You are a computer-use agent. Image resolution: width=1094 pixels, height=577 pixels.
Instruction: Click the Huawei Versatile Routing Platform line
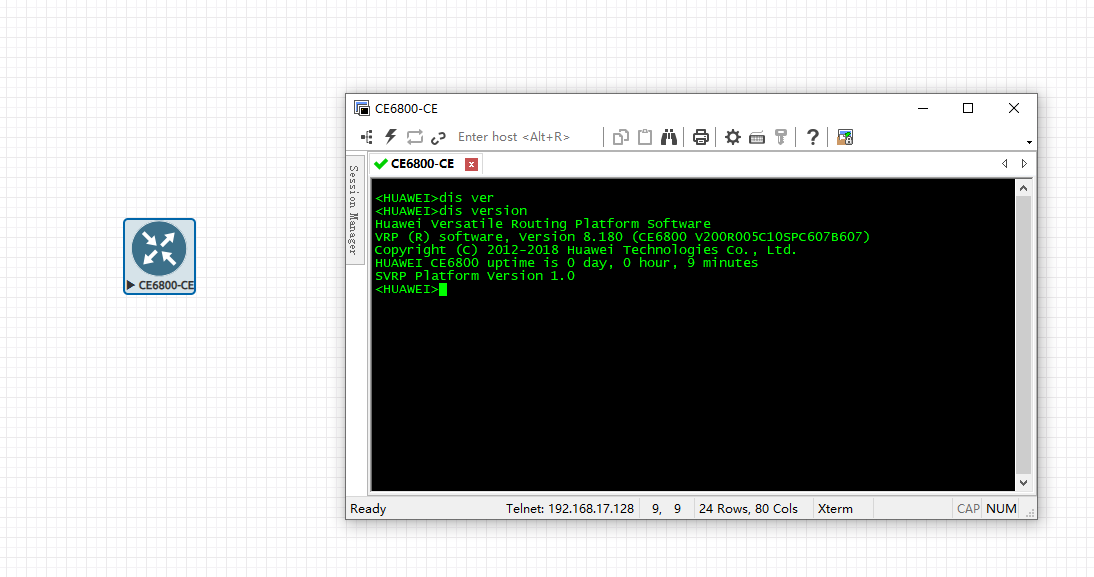543,224
